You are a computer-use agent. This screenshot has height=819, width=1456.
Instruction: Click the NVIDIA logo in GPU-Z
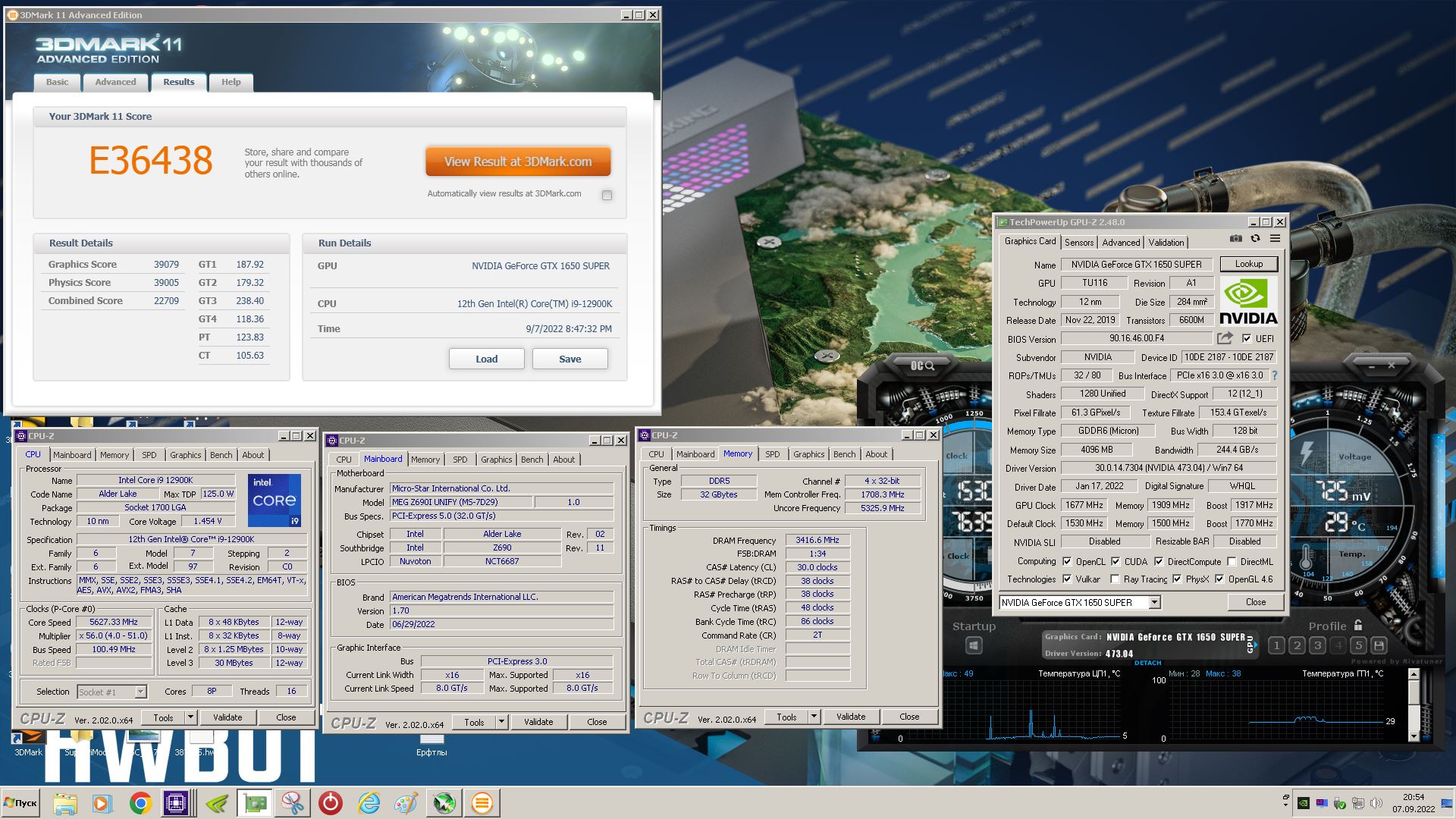[x=1248, y=301]
